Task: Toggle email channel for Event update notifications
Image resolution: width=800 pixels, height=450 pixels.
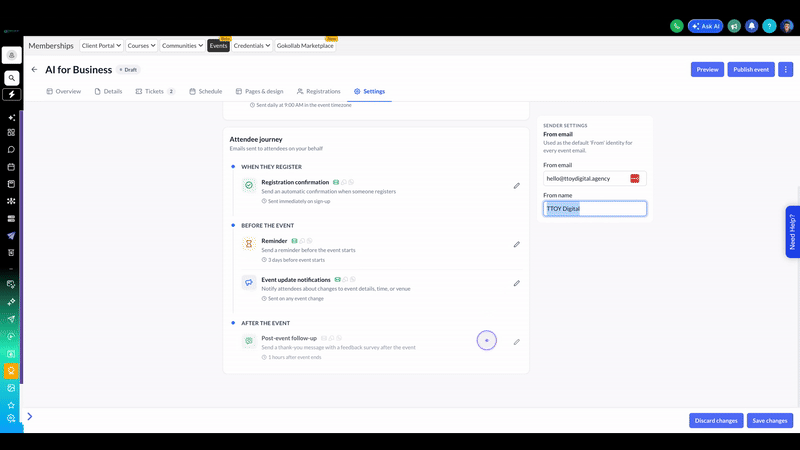Action: tap(337, 280)
